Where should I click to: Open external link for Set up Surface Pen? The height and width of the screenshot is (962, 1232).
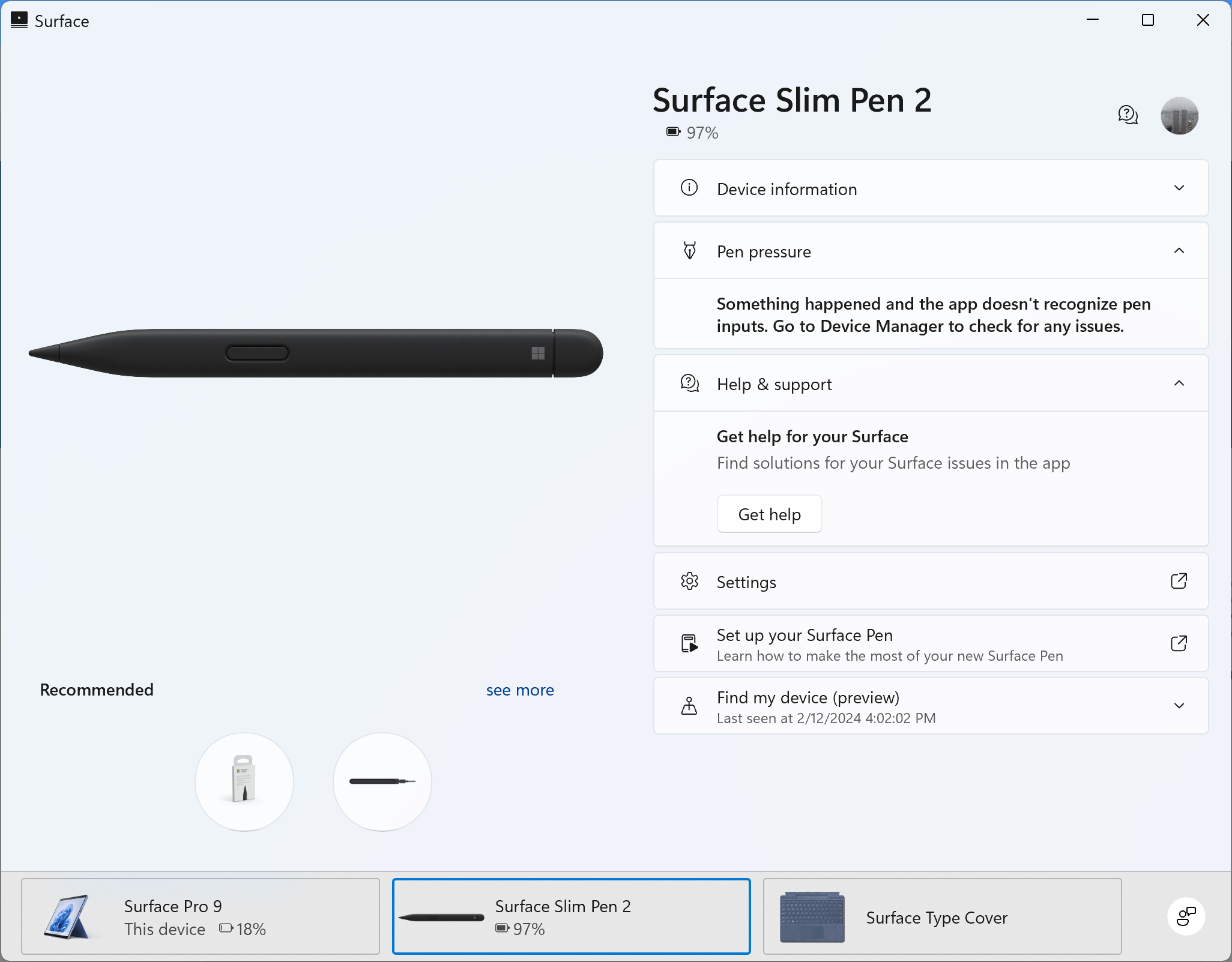[x=1179, y=643]
